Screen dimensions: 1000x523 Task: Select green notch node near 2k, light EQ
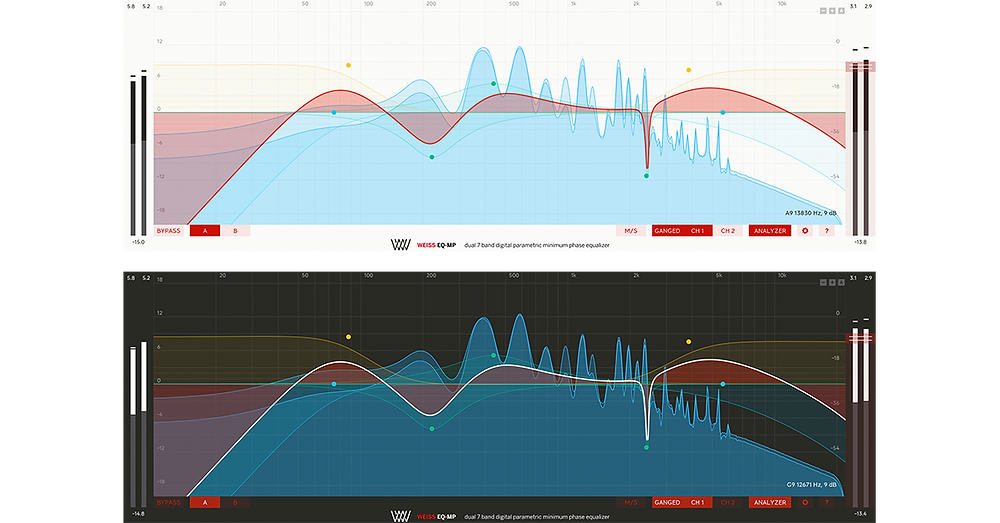pyautogui.click(x=647, y=176)
